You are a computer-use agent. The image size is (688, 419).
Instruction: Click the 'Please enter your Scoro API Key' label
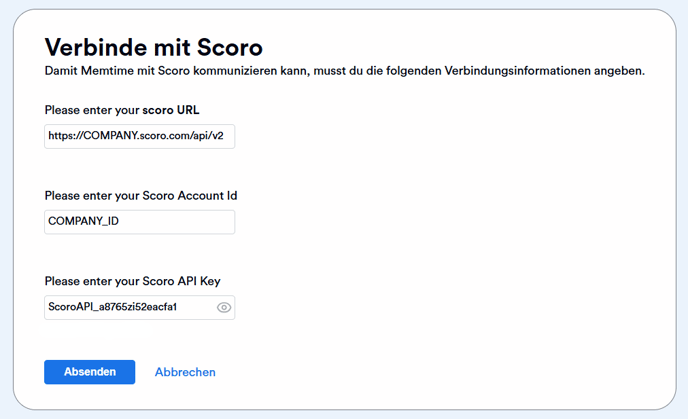click(133, 281)
